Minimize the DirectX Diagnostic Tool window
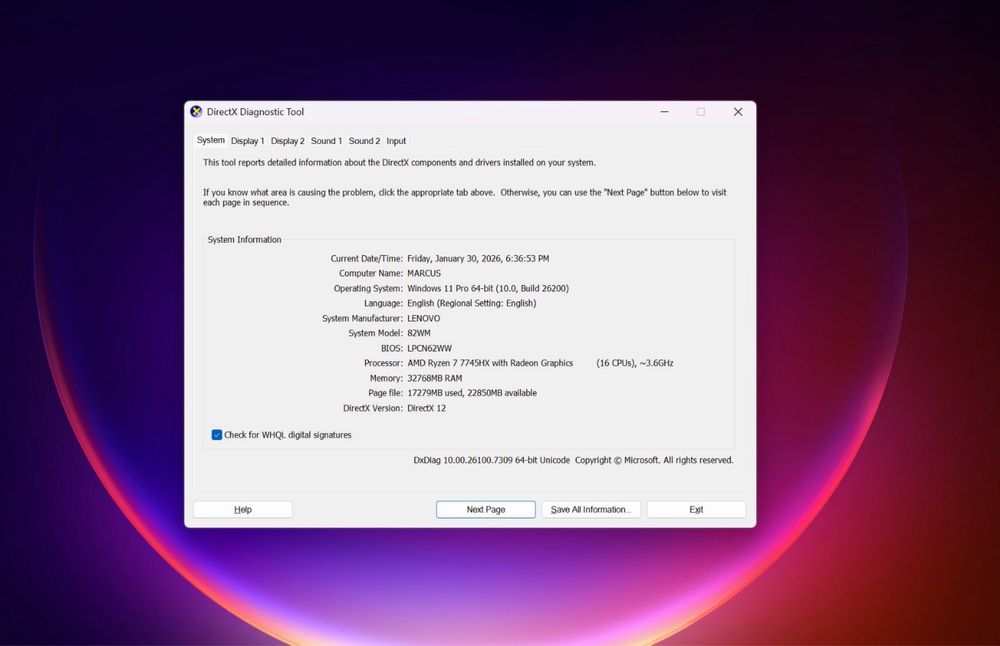The image size is (1000, 646). coord(665,112)
